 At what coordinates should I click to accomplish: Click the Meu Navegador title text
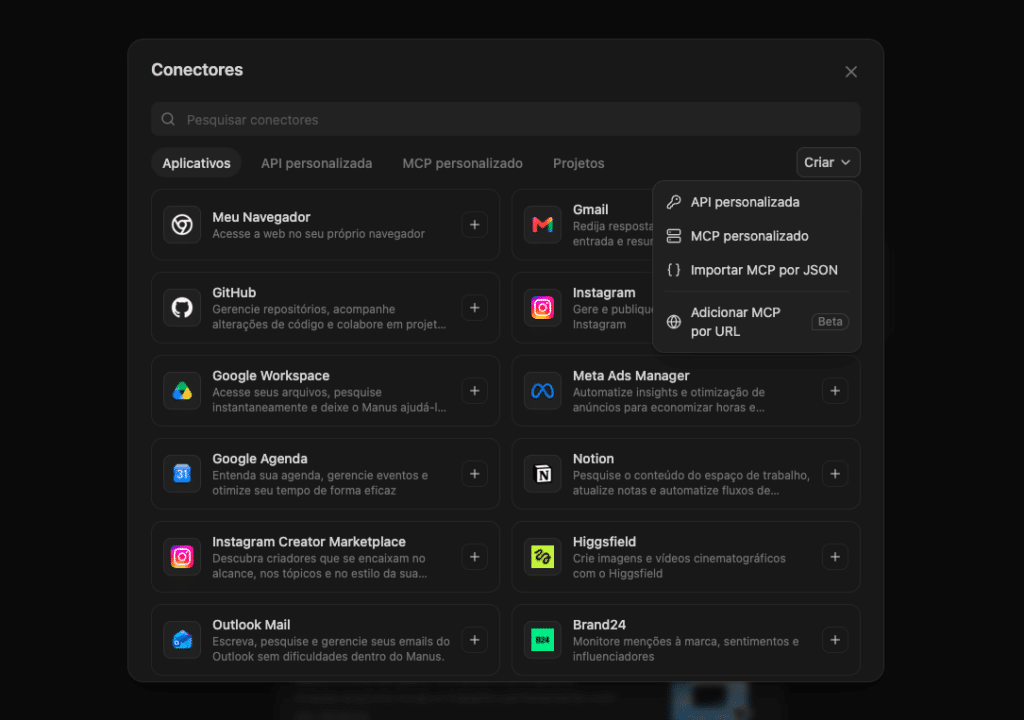click(261, 217)
